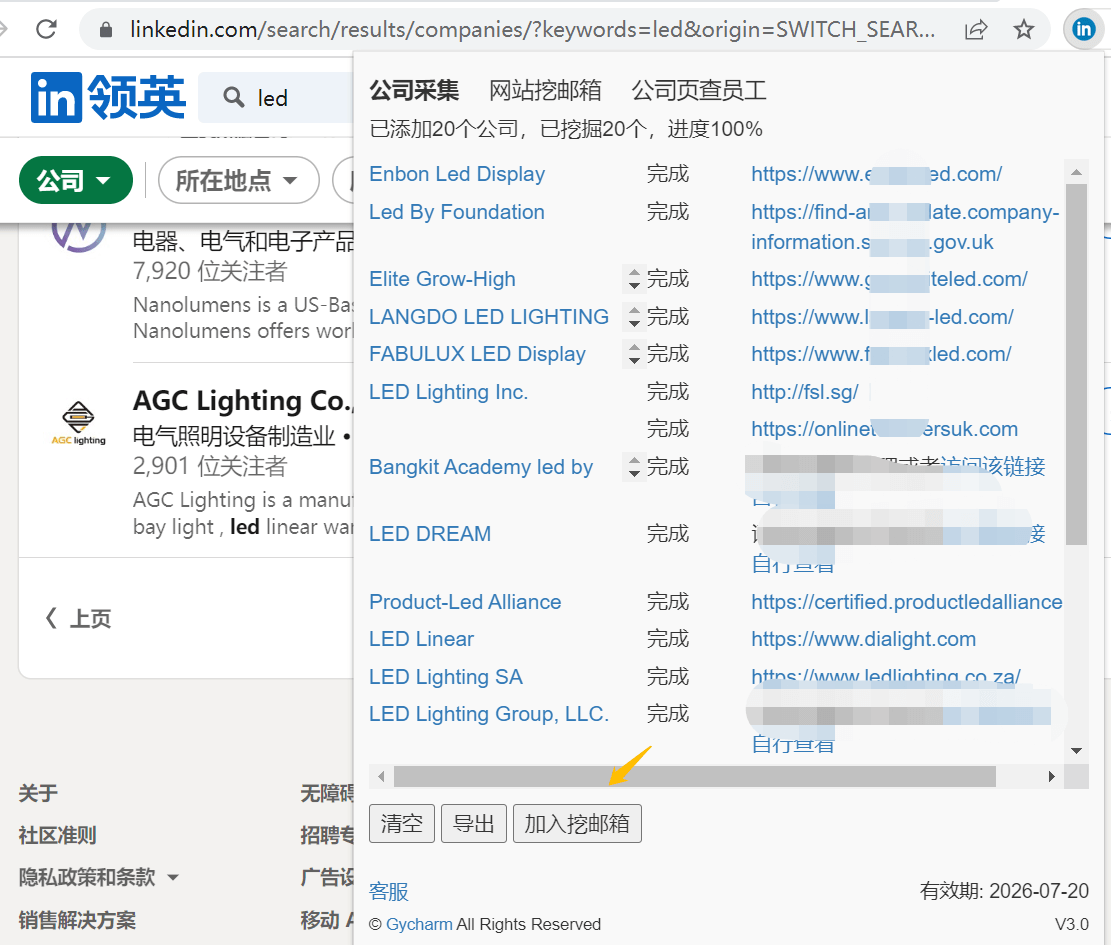This screenshot has height=945, width=1111.
Task: Expand the 所在地点 filter dropdown
Action: 238,181
